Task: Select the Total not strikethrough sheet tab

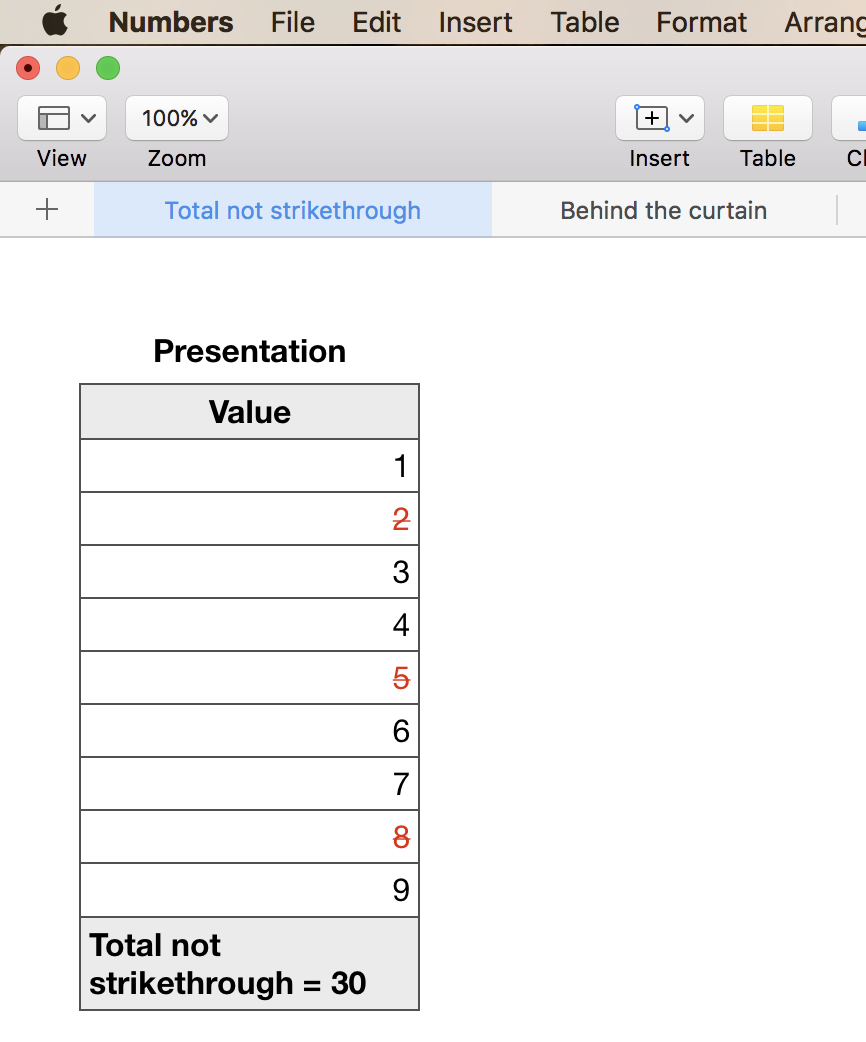Action: click(x=292, y=210)
